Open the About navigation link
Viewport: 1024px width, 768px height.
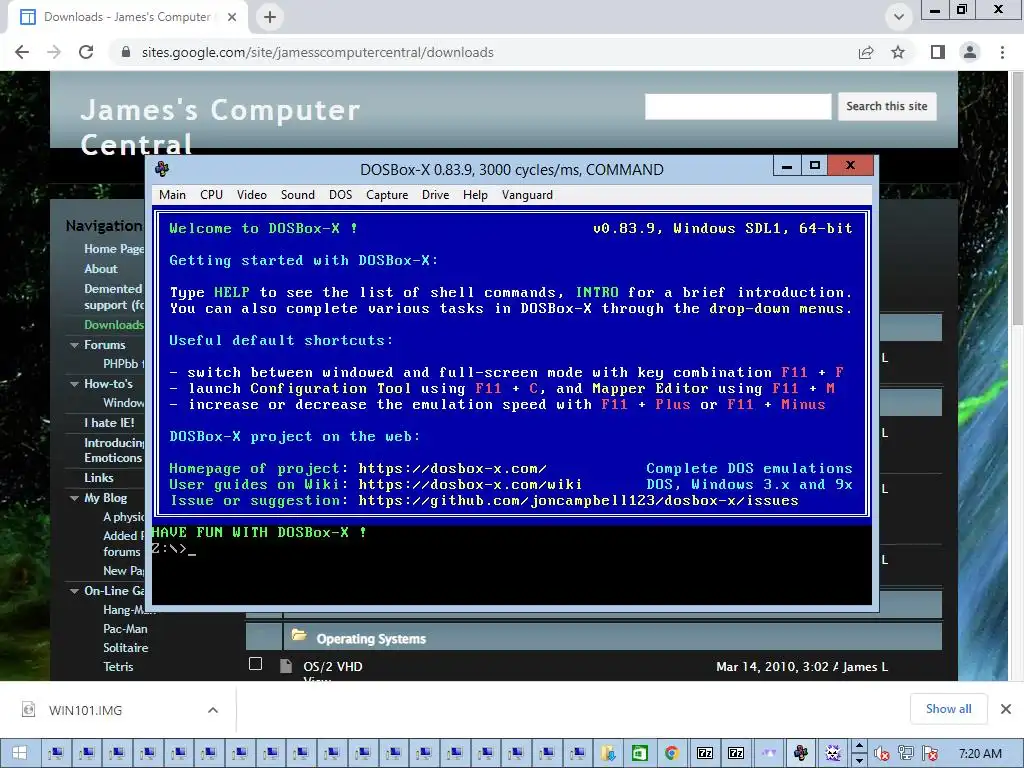[101, 269]
